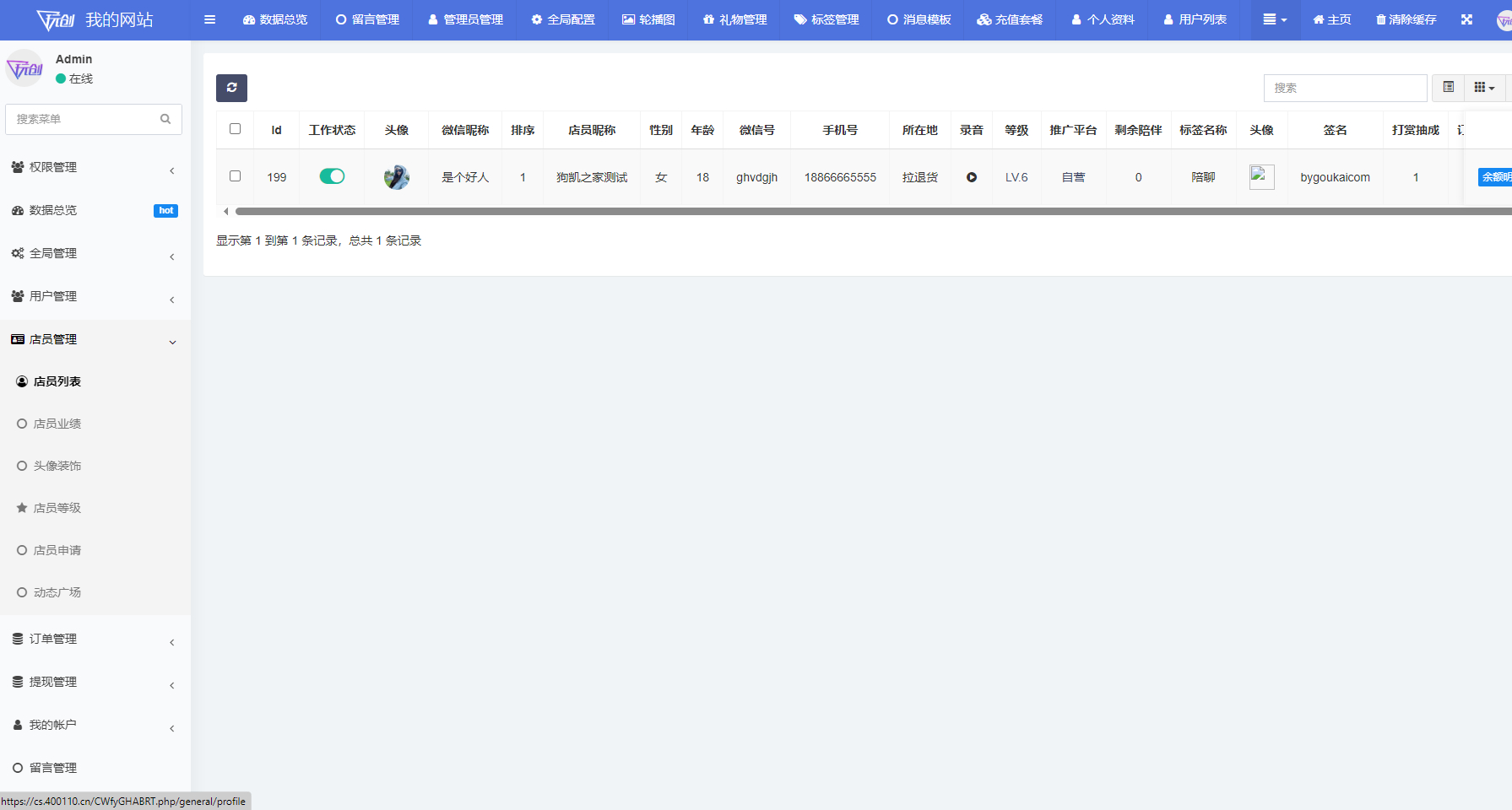Image resolution: width=1512 pixels, height=810 pixels.
Task: Open 礼物管理 in the top navigation
Action: click(735, 19)
